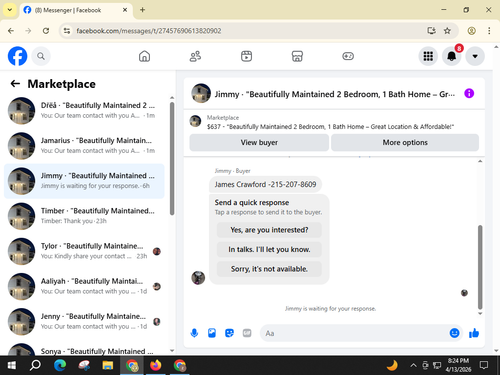500x375 pixels.
Task: Click the Facebook search magnifier icon
Action: click(x=41, y=56)
